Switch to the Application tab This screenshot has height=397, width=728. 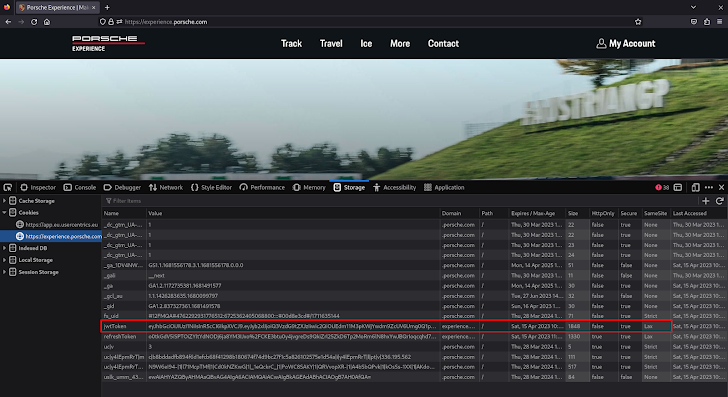(x=444, y=188)
